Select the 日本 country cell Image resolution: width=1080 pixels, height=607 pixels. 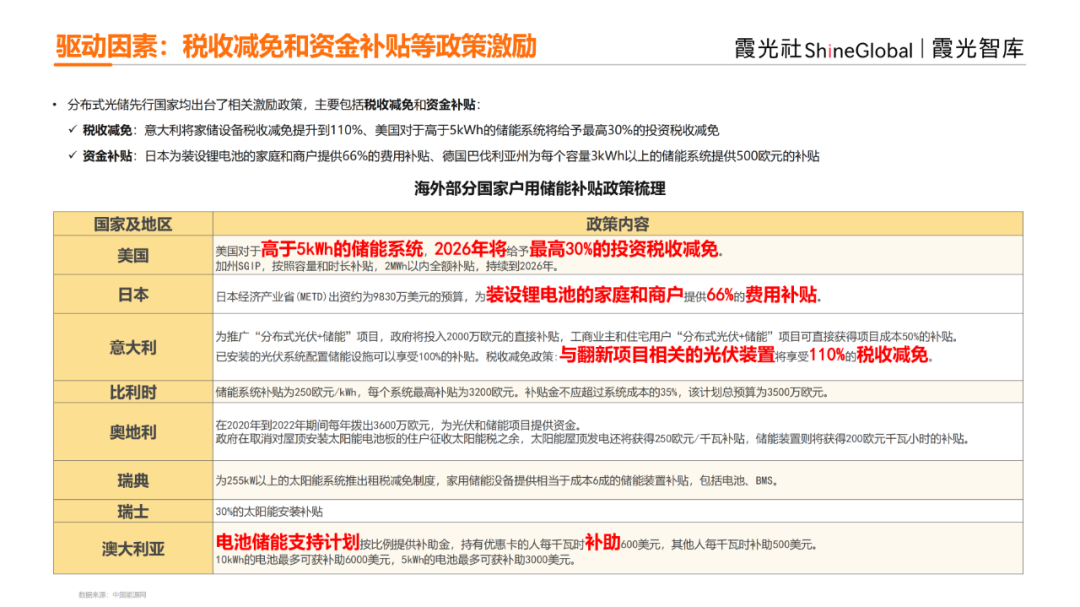pos(133,295)
